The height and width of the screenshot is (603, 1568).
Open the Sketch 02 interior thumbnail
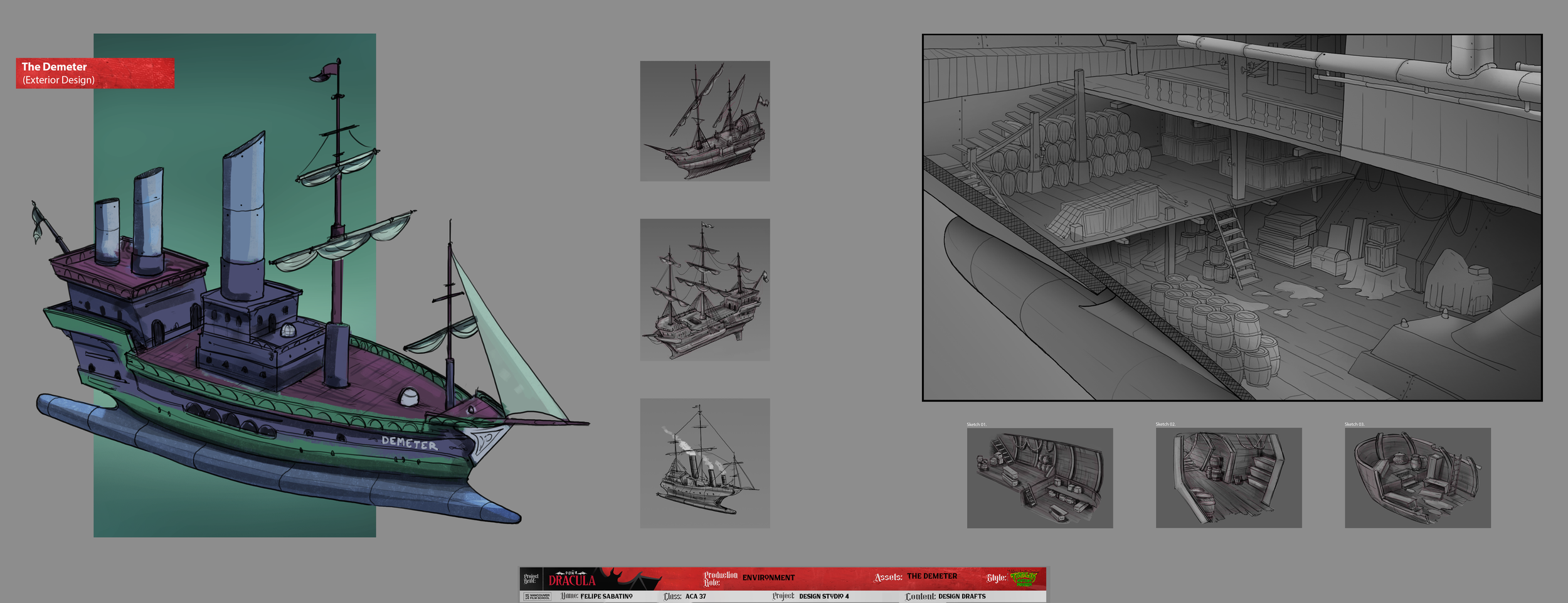(x=1229, y=478)
